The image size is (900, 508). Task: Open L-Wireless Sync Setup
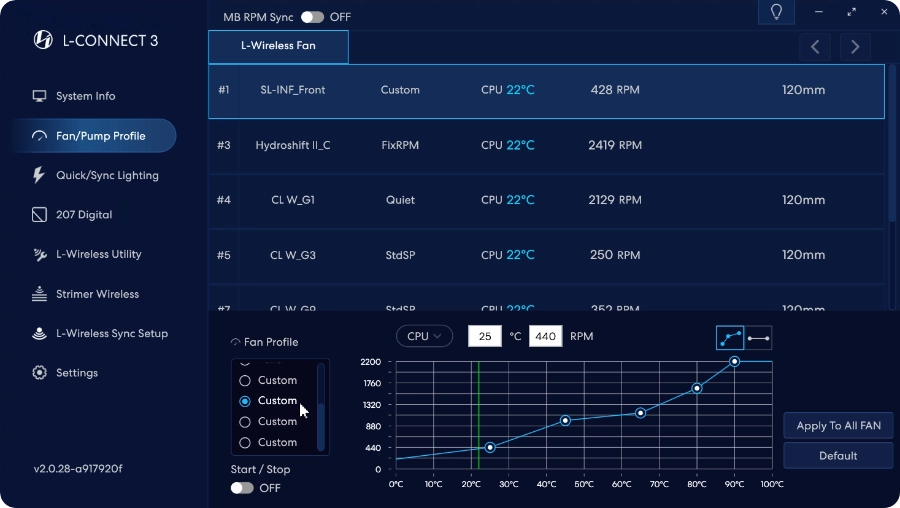coord(110,333)
